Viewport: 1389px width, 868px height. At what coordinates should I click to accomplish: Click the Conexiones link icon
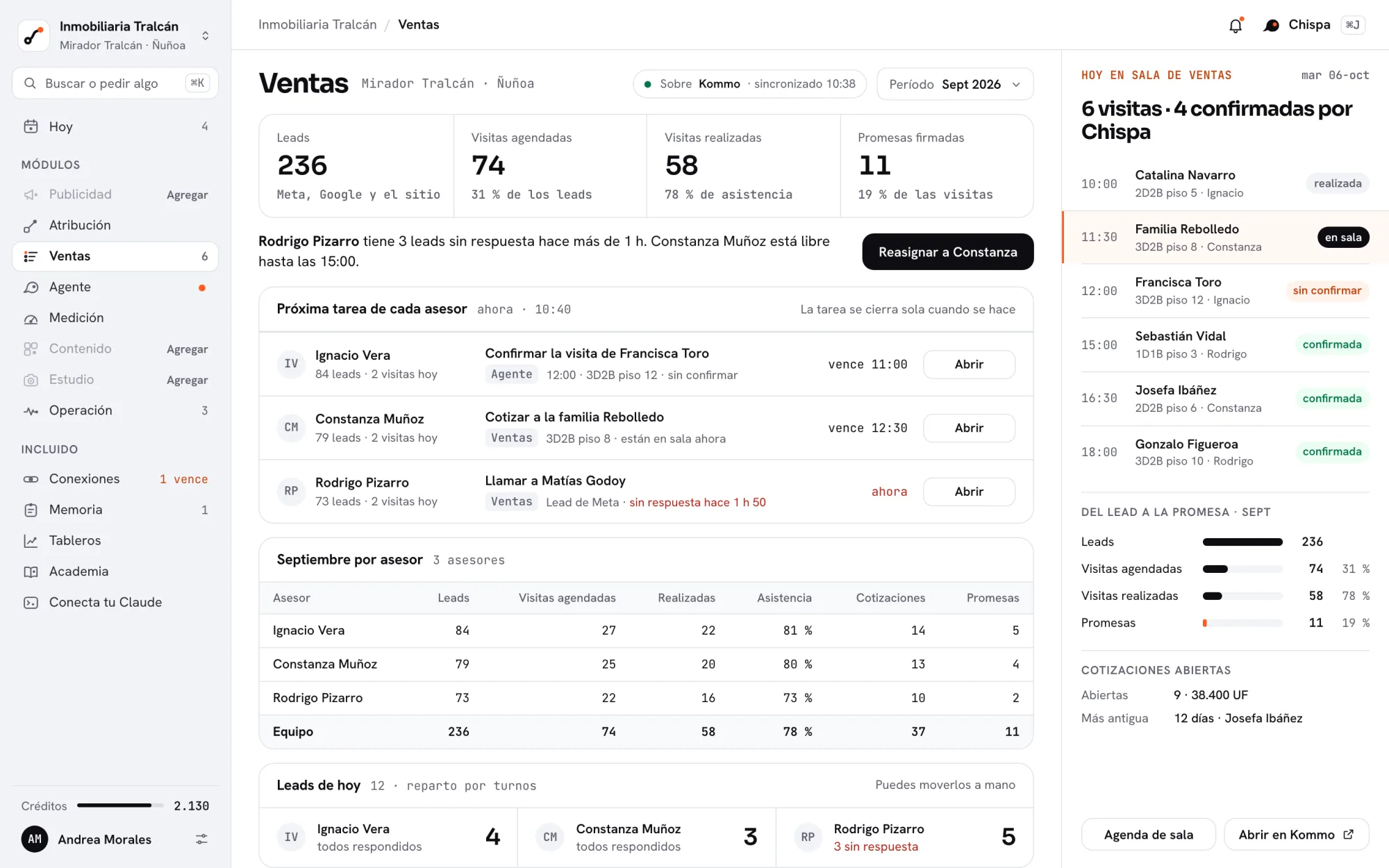[31, 479]
